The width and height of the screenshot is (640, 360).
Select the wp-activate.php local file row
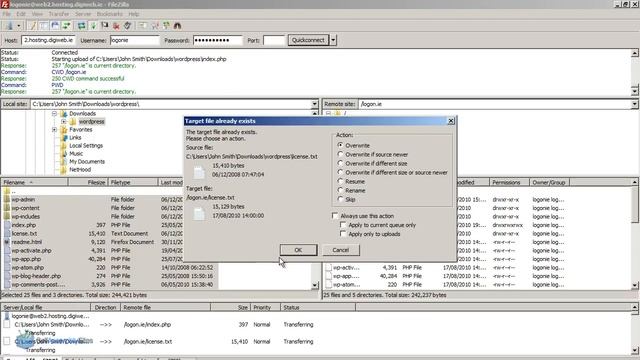pyautogui.click(x=109, y=251)
